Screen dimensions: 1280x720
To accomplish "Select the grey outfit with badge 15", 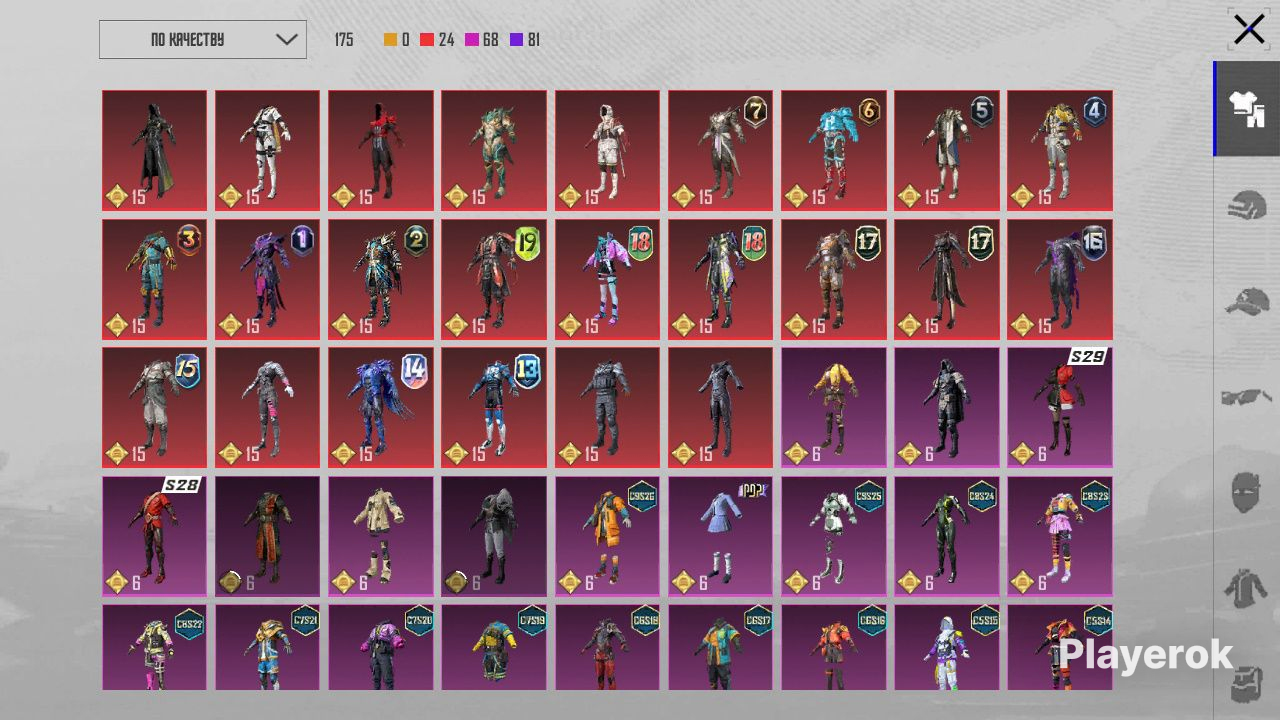I will pos(154,408).
